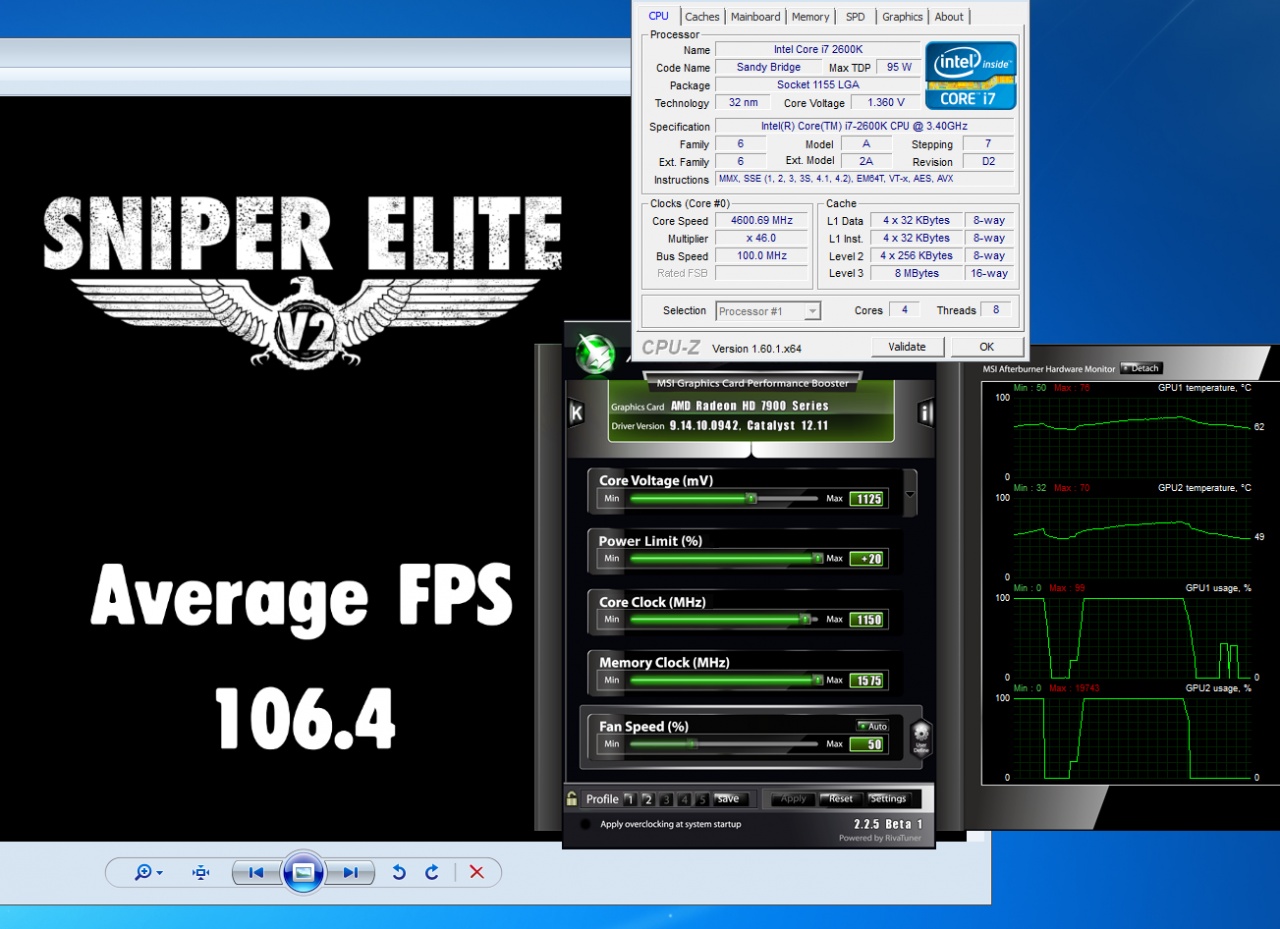The width and height of the screenshot is (1280, 929).
Task: Switch to Memory tab in CPU-Z
Action: (810, 17)
